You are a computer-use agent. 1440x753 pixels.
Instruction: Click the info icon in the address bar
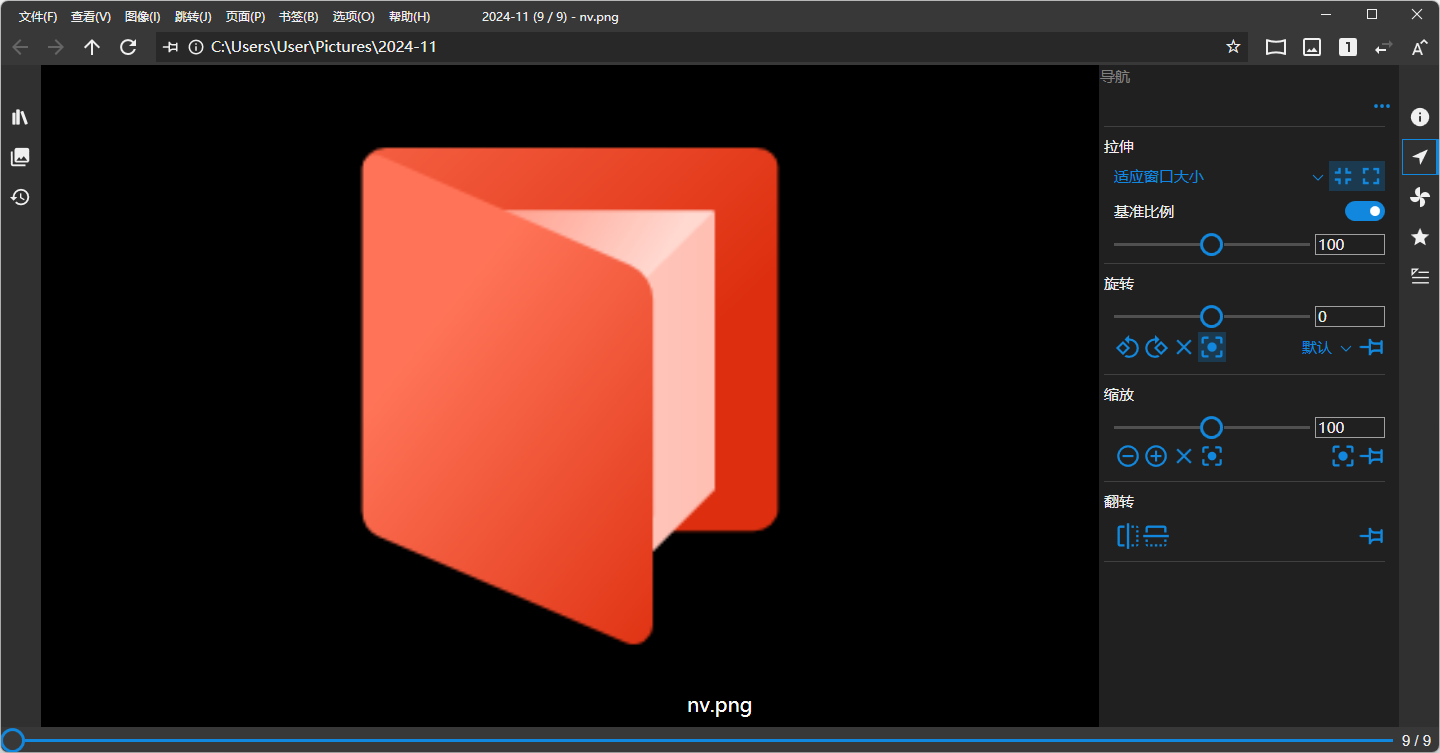tap(196, 47)
